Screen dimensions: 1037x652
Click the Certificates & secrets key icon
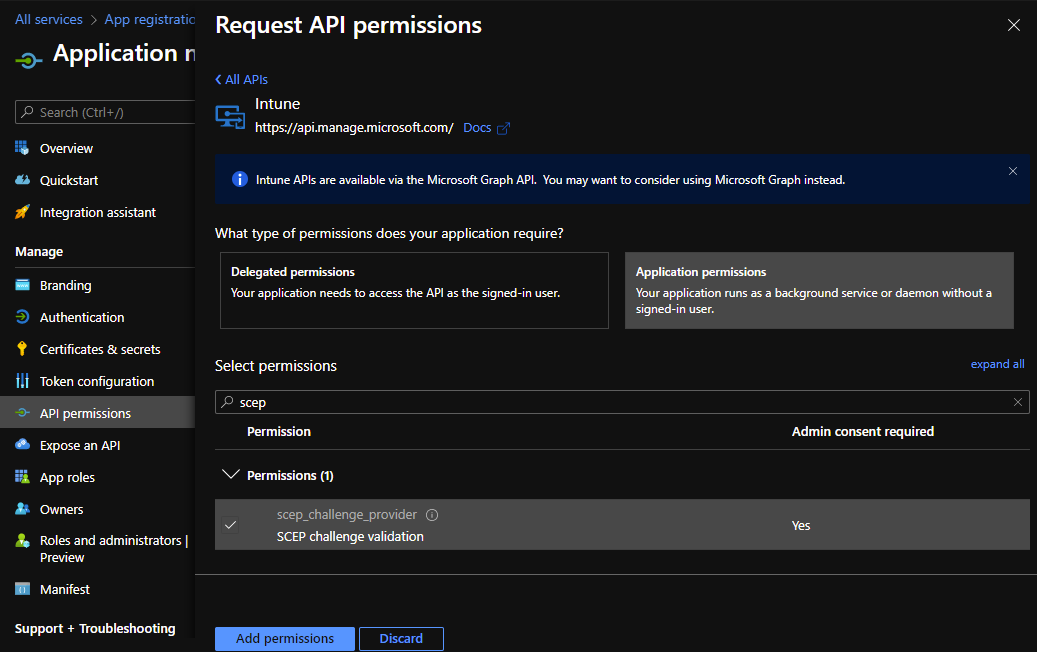pyautogui.click(x=22, y=349)
